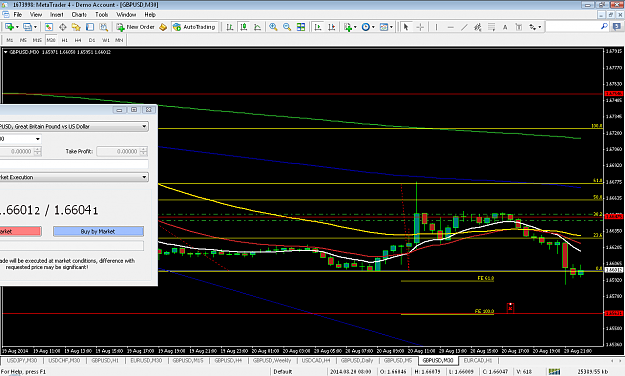Viewport: 625px width, 376px height.
Task: Expand the symbol dropdown in order dialog
Action: click(x=144, y=126)
